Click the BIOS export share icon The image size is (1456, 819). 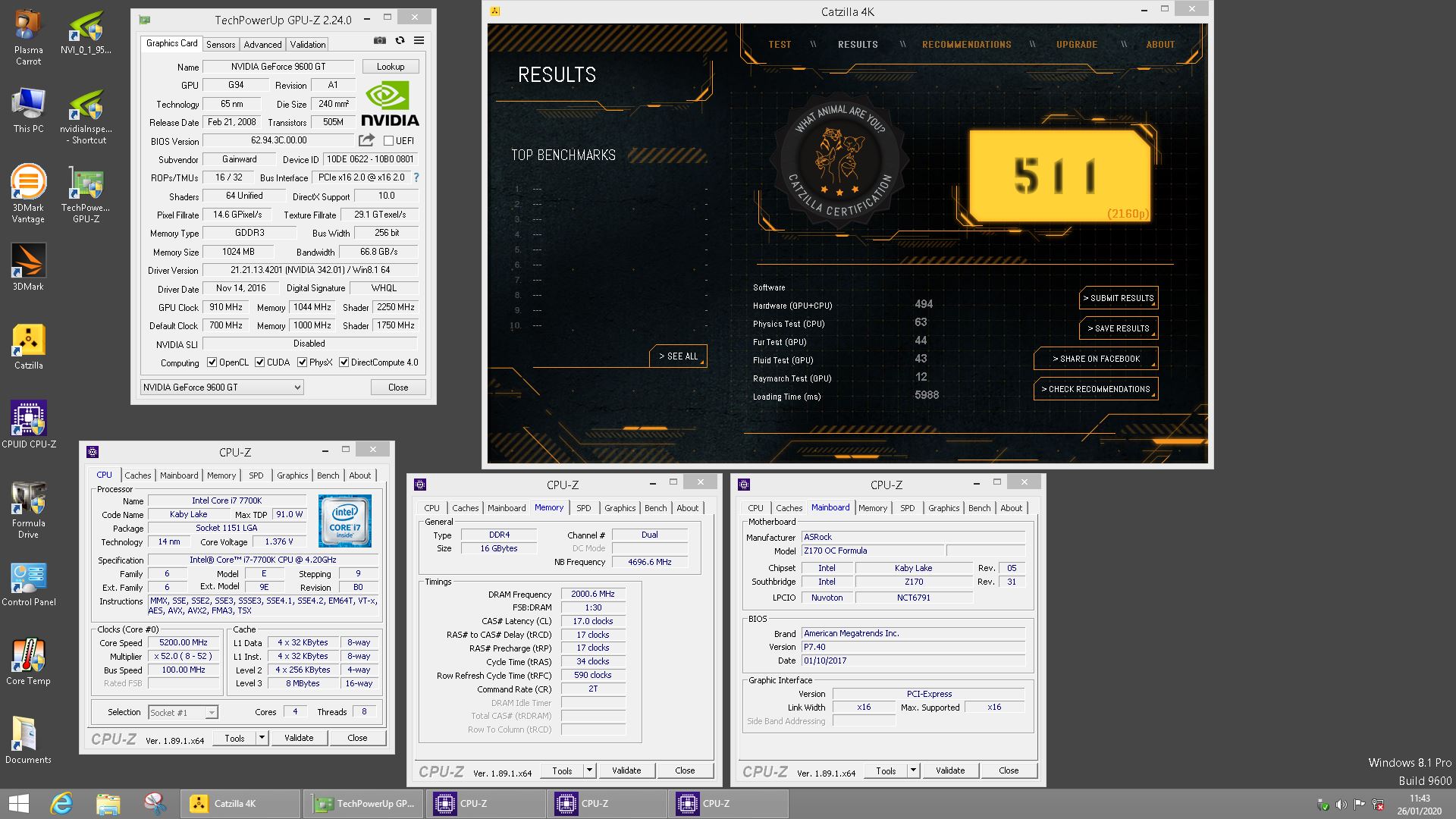[x=366, y=140]
